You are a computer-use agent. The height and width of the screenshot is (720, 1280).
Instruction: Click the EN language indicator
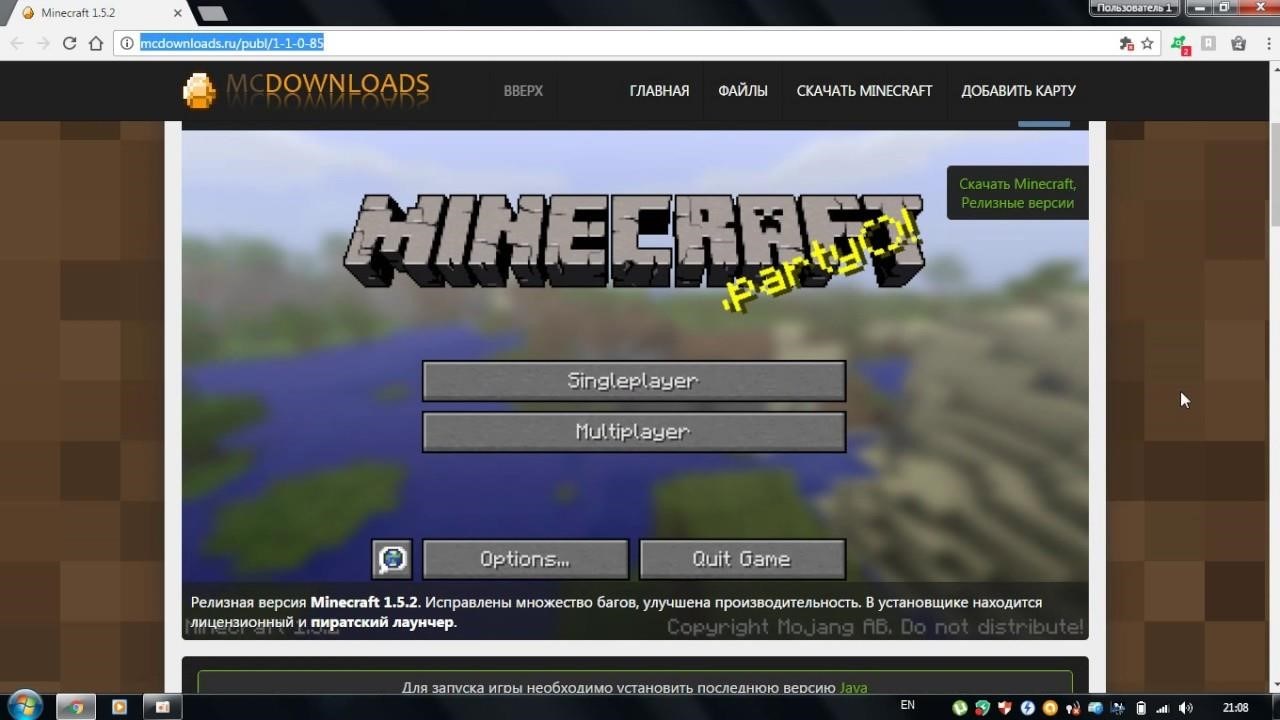908,705
